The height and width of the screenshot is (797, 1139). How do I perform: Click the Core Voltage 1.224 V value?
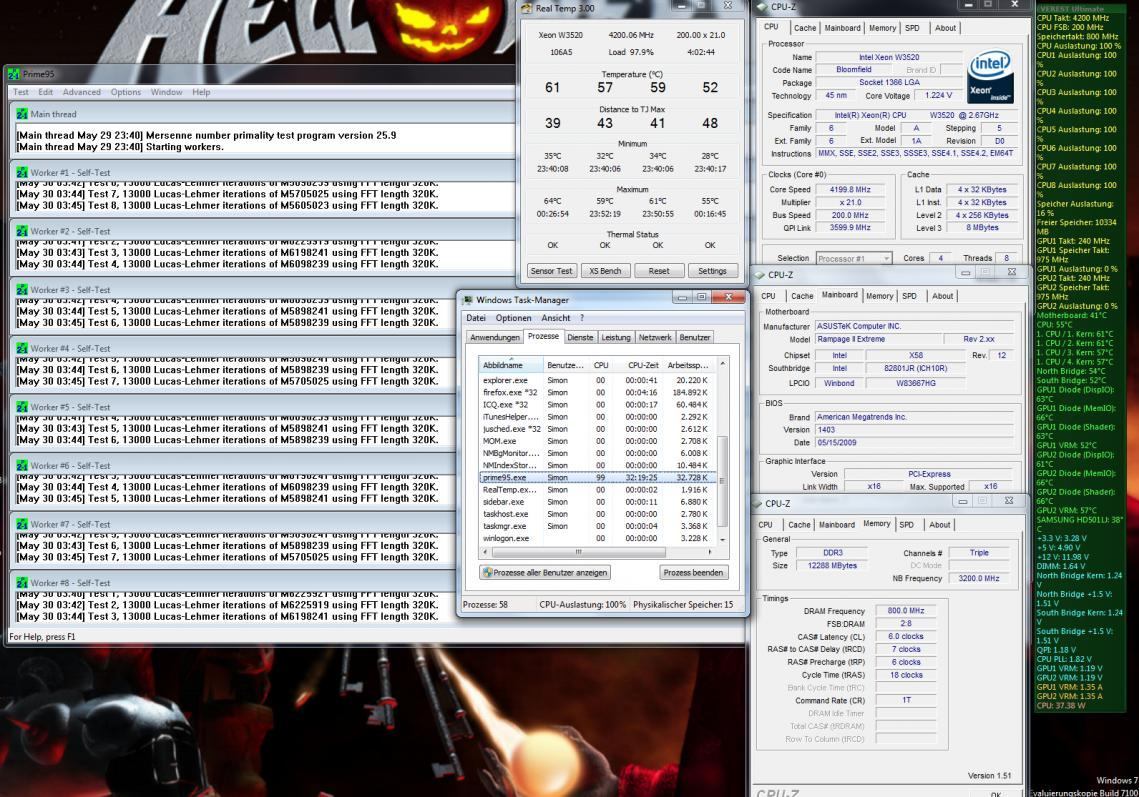pos(939,95)
